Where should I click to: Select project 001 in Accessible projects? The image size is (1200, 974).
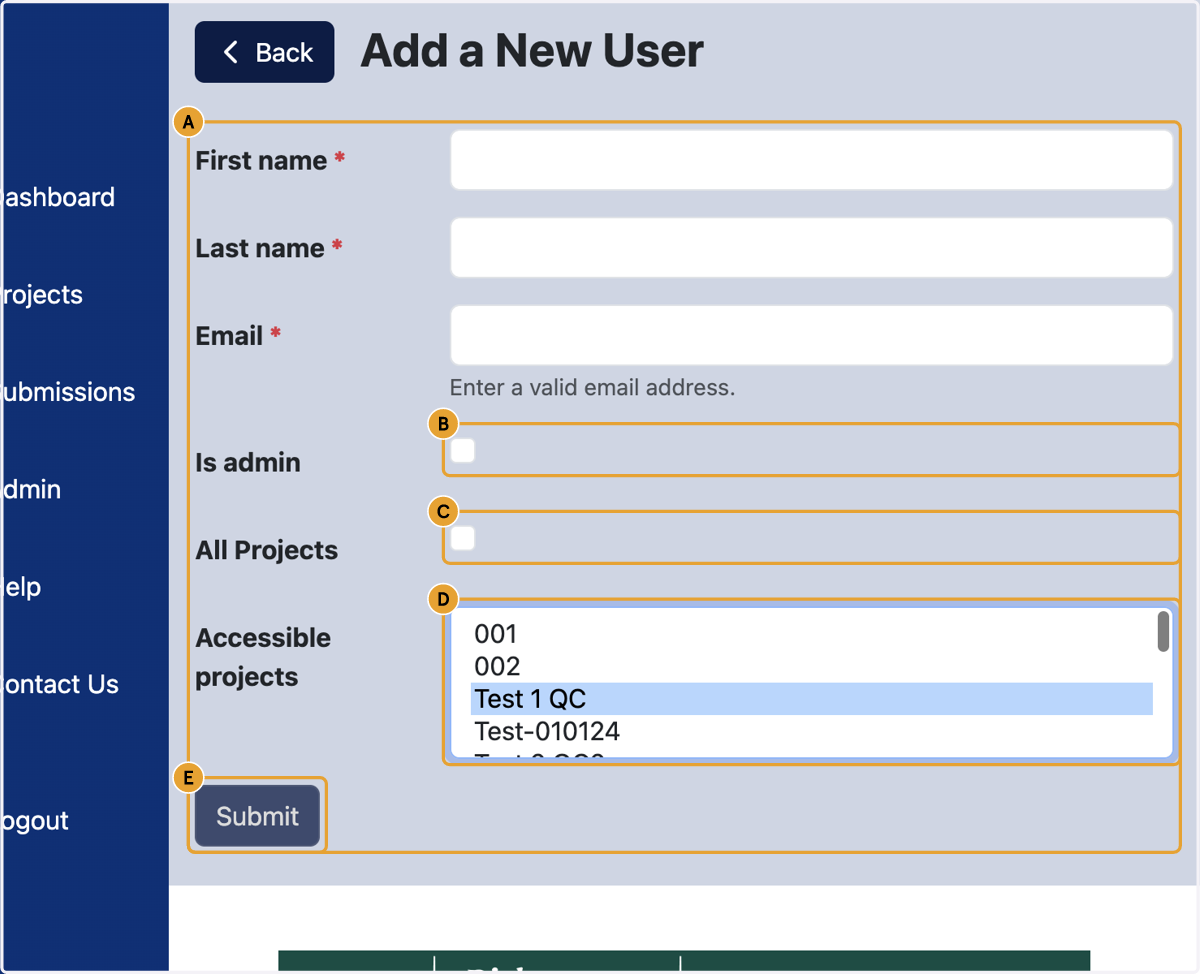point(811,634)
